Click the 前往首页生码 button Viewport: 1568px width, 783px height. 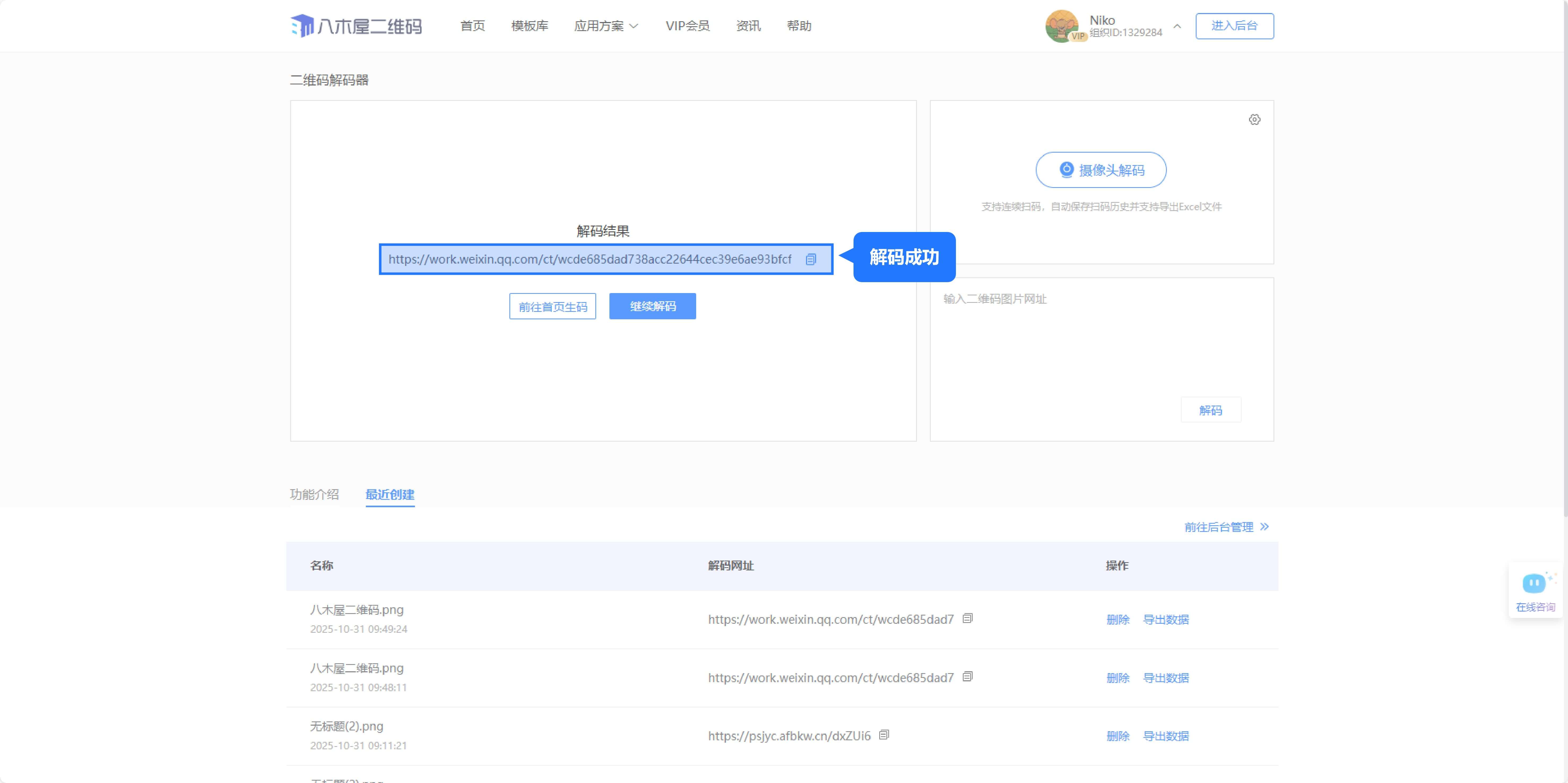click(553, 306)
